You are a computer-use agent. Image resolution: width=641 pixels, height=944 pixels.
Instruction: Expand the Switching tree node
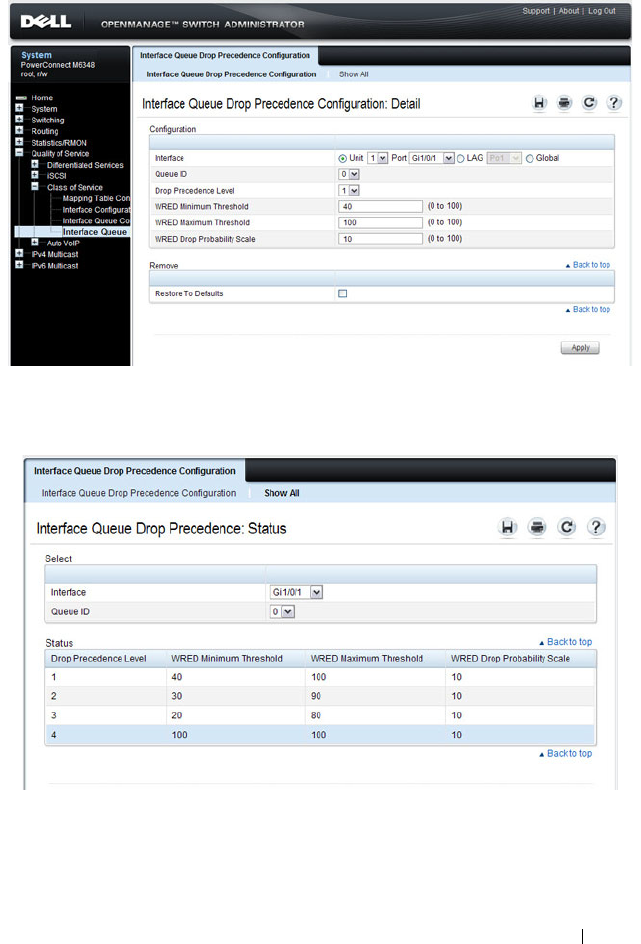19,119
